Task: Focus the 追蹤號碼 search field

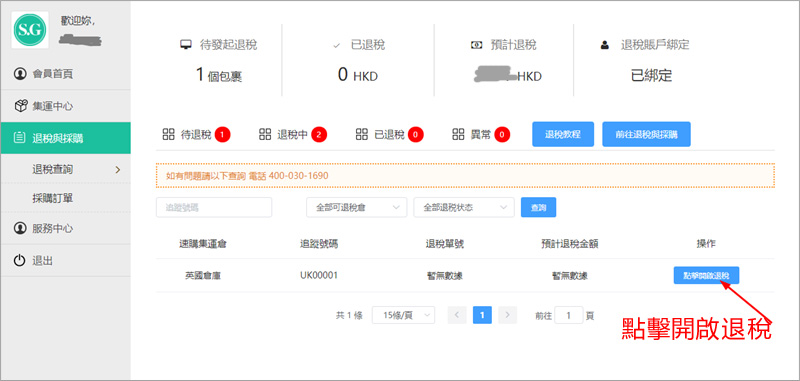Action: tap(214, 208)
